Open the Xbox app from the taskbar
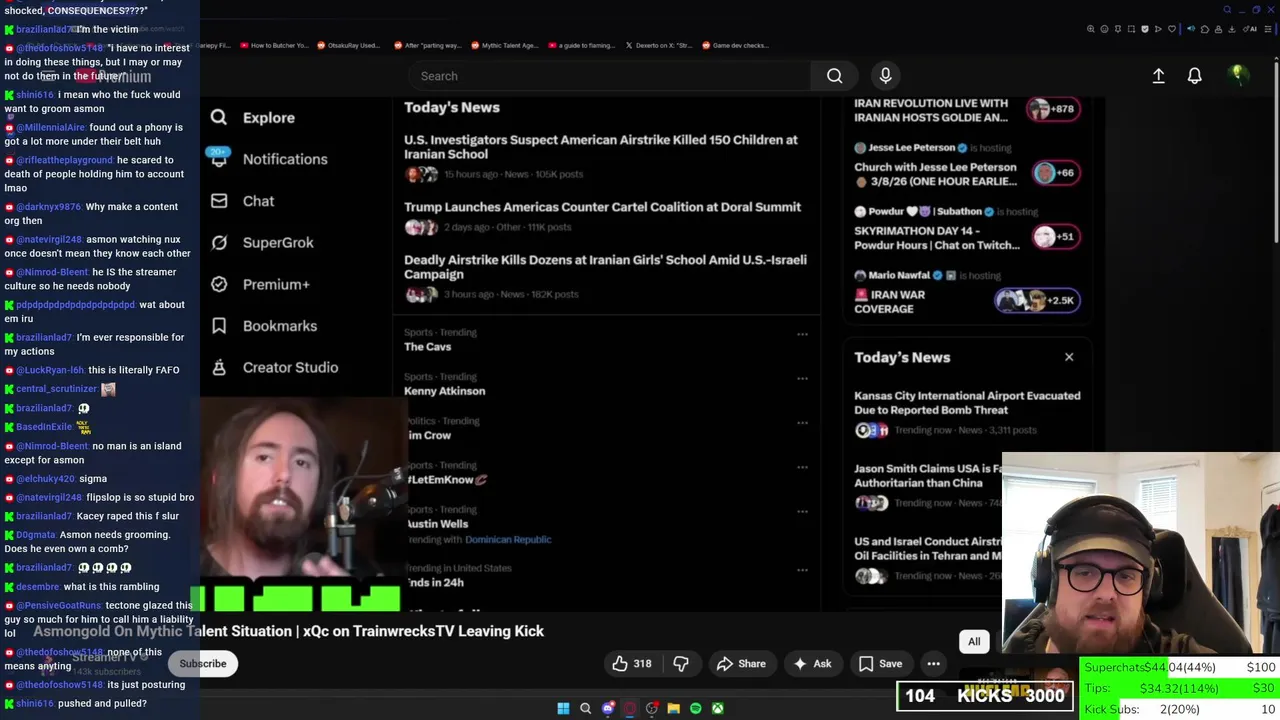The width and height of the screenshot is (1280, 720). tap(717, 708)
